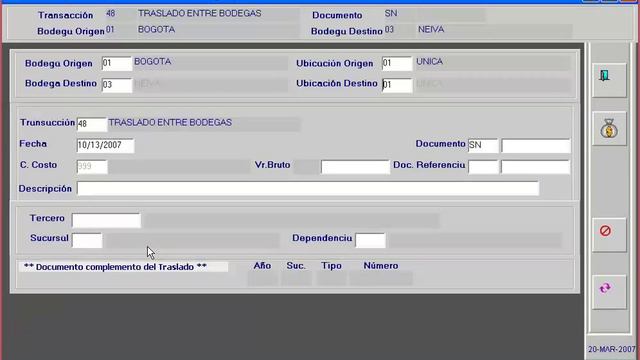The width and height of the screenshot is (640, 360).
Task: Click the exit door icon button
Action: pos(609,80)
